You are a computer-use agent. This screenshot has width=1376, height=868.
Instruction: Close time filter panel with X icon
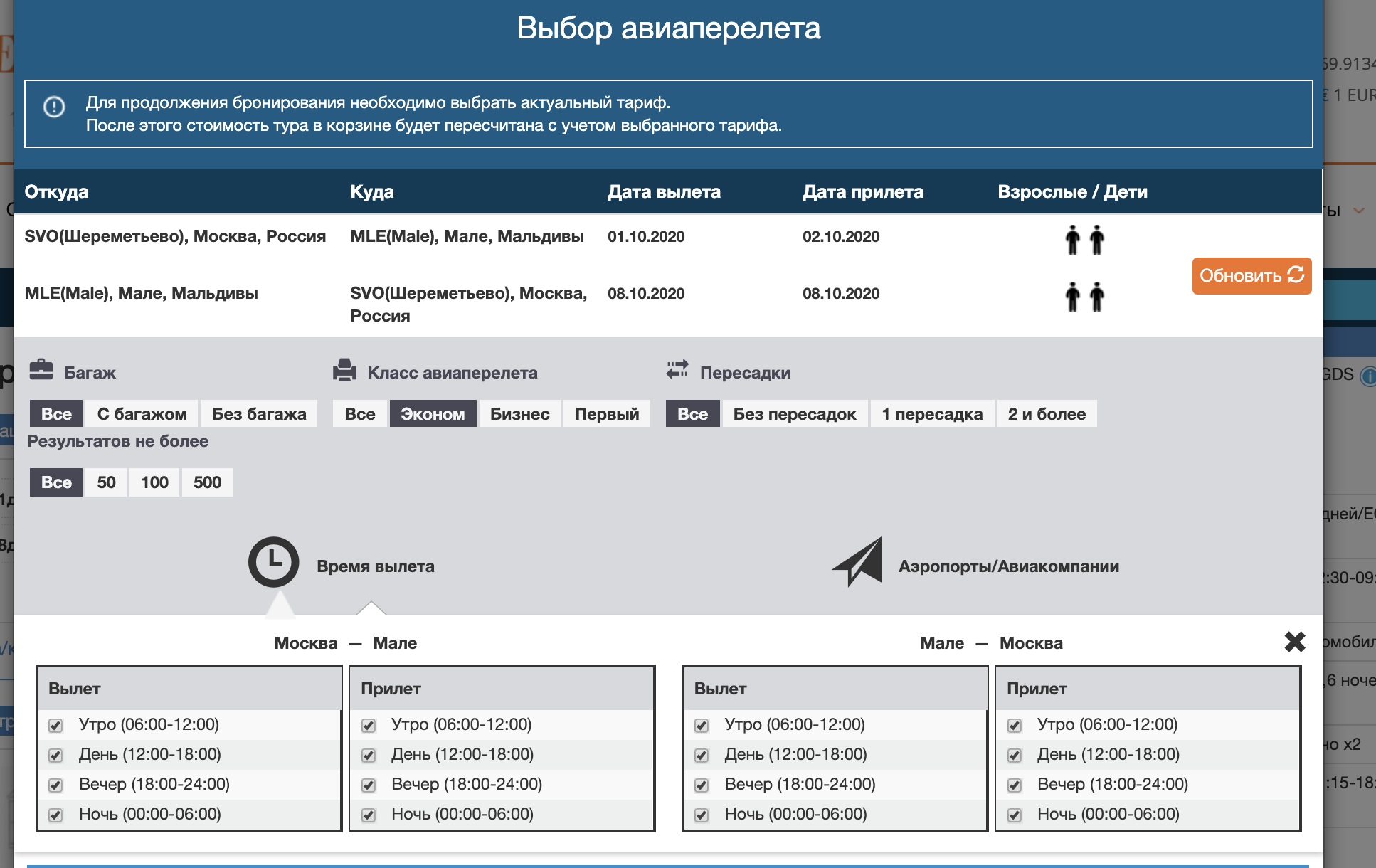pyautogui.click(x=1295, y=642)
